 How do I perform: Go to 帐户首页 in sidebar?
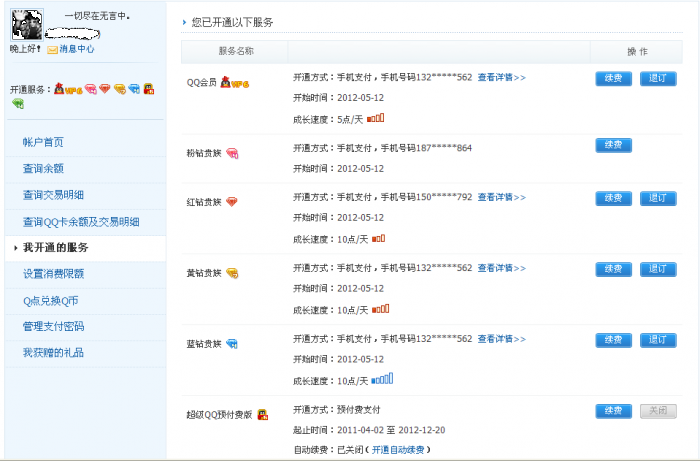[43, 142]
